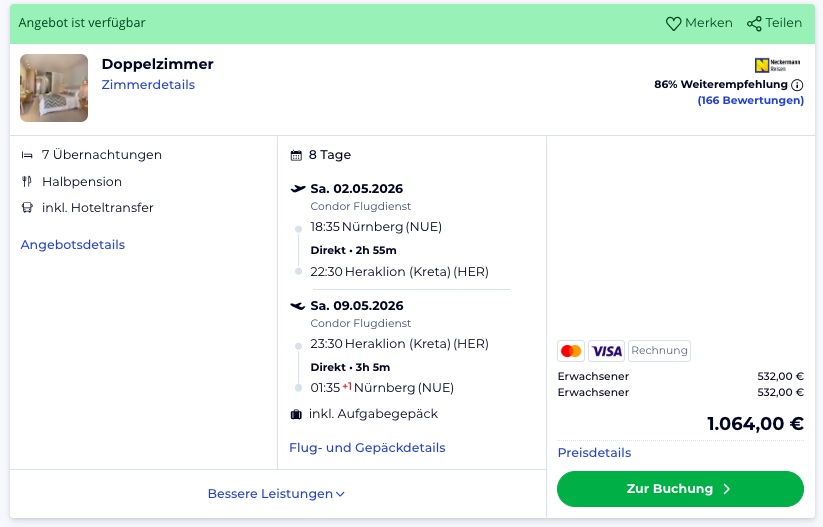Open the Angebotsdetails link
This screenshot has width=823, height=527.
tap(73, 245)
